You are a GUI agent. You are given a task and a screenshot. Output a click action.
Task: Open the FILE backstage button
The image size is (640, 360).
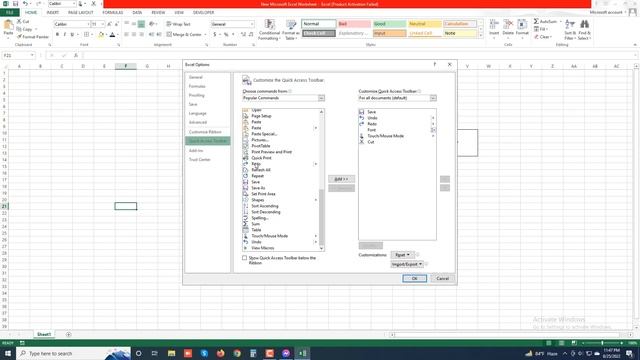point(9,13)
